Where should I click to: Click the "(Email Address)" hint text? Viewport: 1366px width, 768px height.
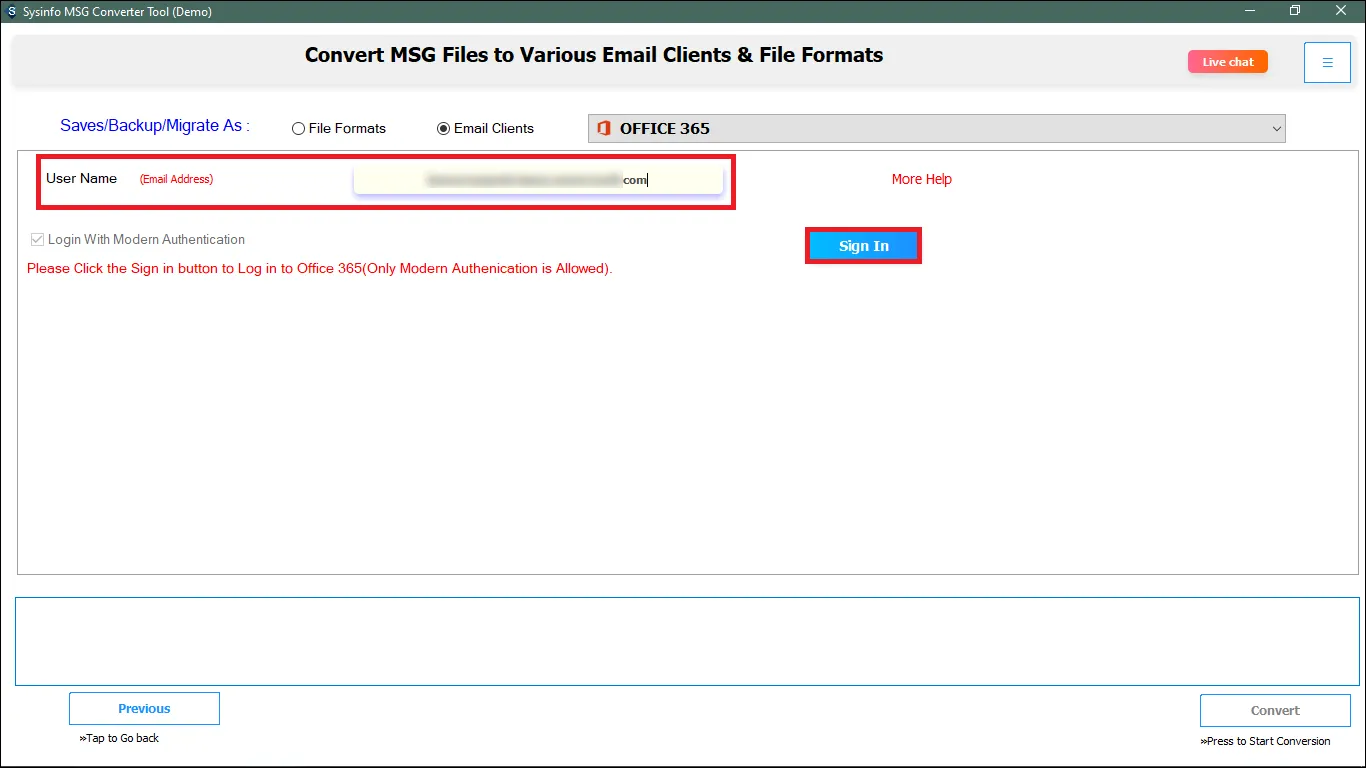point(176,179)
